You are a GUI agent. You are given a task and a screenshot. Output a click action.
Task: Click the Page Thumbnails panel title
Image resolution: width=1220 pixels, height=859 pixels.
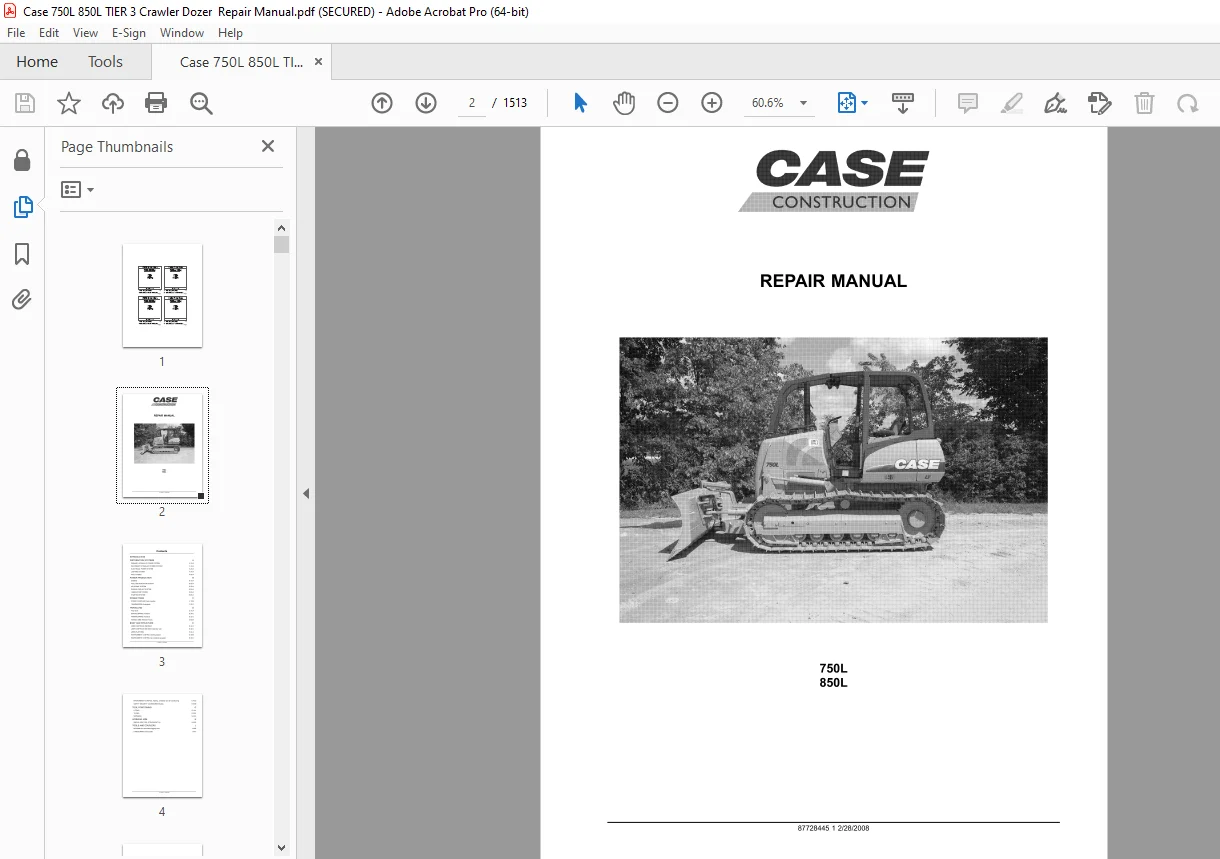(117, 146)
